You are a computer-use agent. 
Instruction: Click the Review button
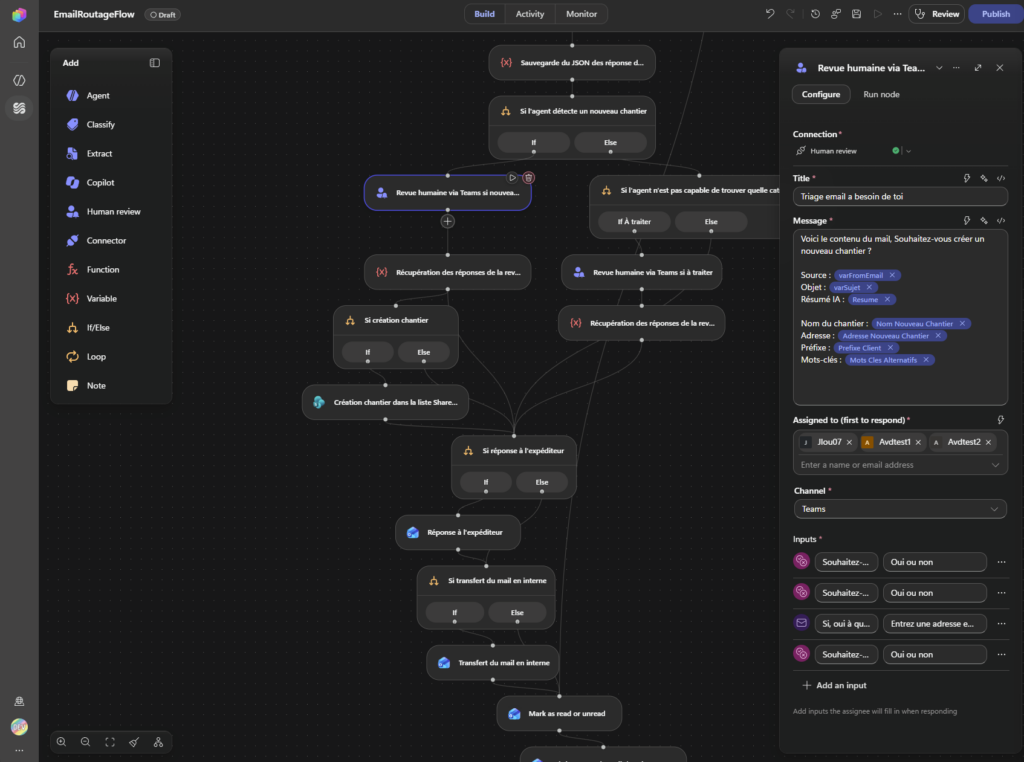click(x=936, y=14)
